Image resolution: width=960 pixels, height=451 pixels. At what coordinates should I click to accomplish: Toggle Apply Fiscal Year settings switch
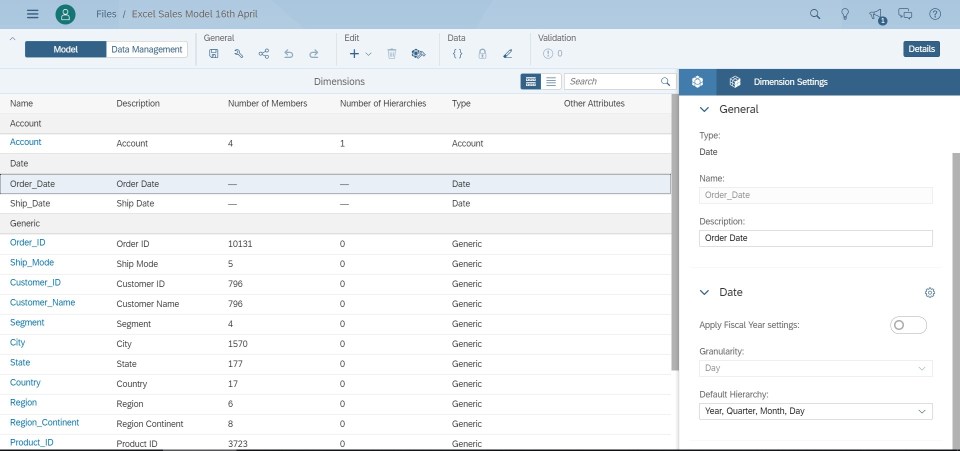[908, 325]
